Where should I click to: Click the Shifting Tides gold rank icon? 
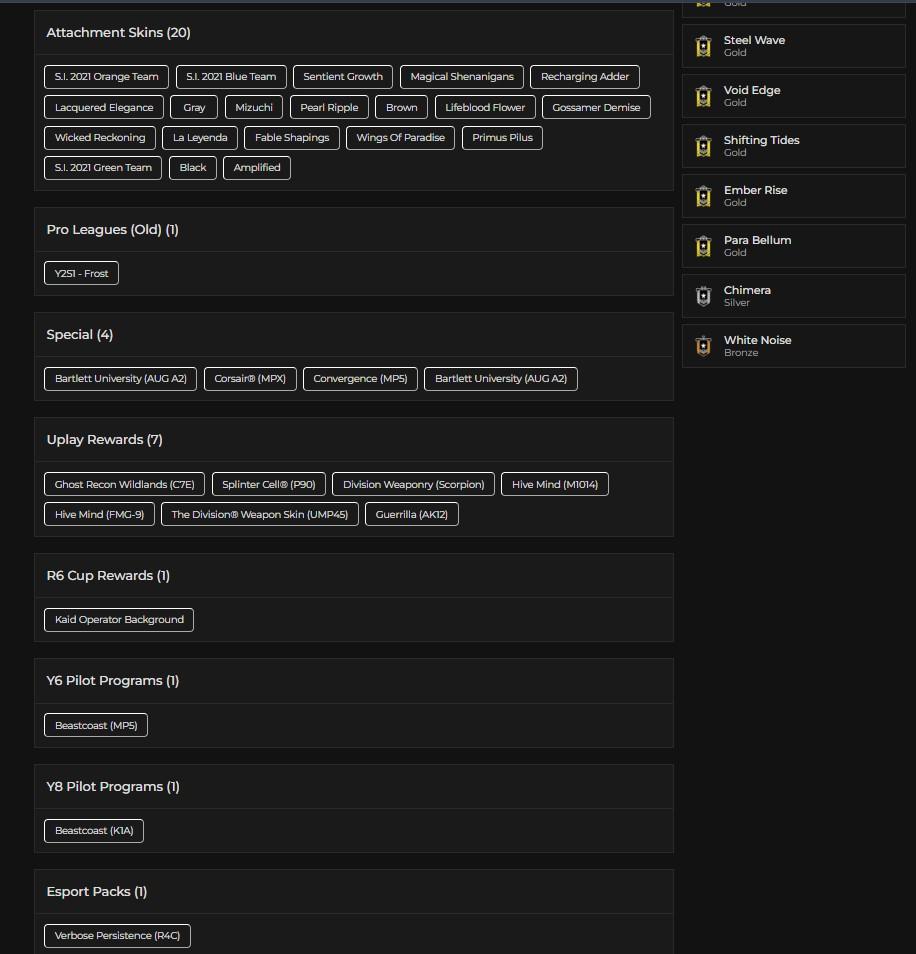point(703,146)
